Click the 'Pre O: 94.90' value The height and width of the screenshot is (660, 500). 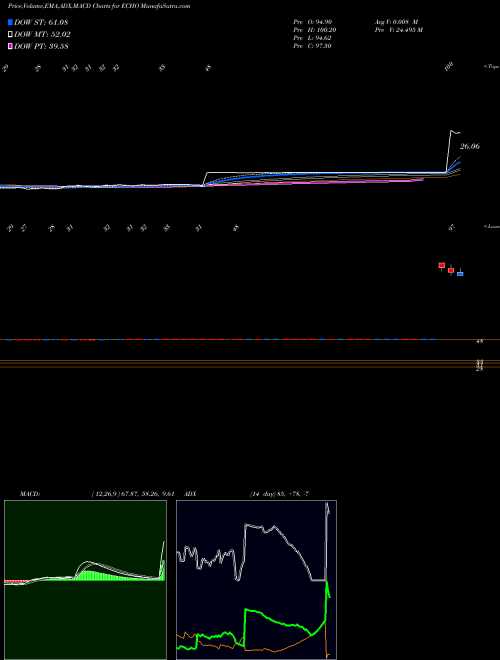pyautogui.click(x=312, y=22)
